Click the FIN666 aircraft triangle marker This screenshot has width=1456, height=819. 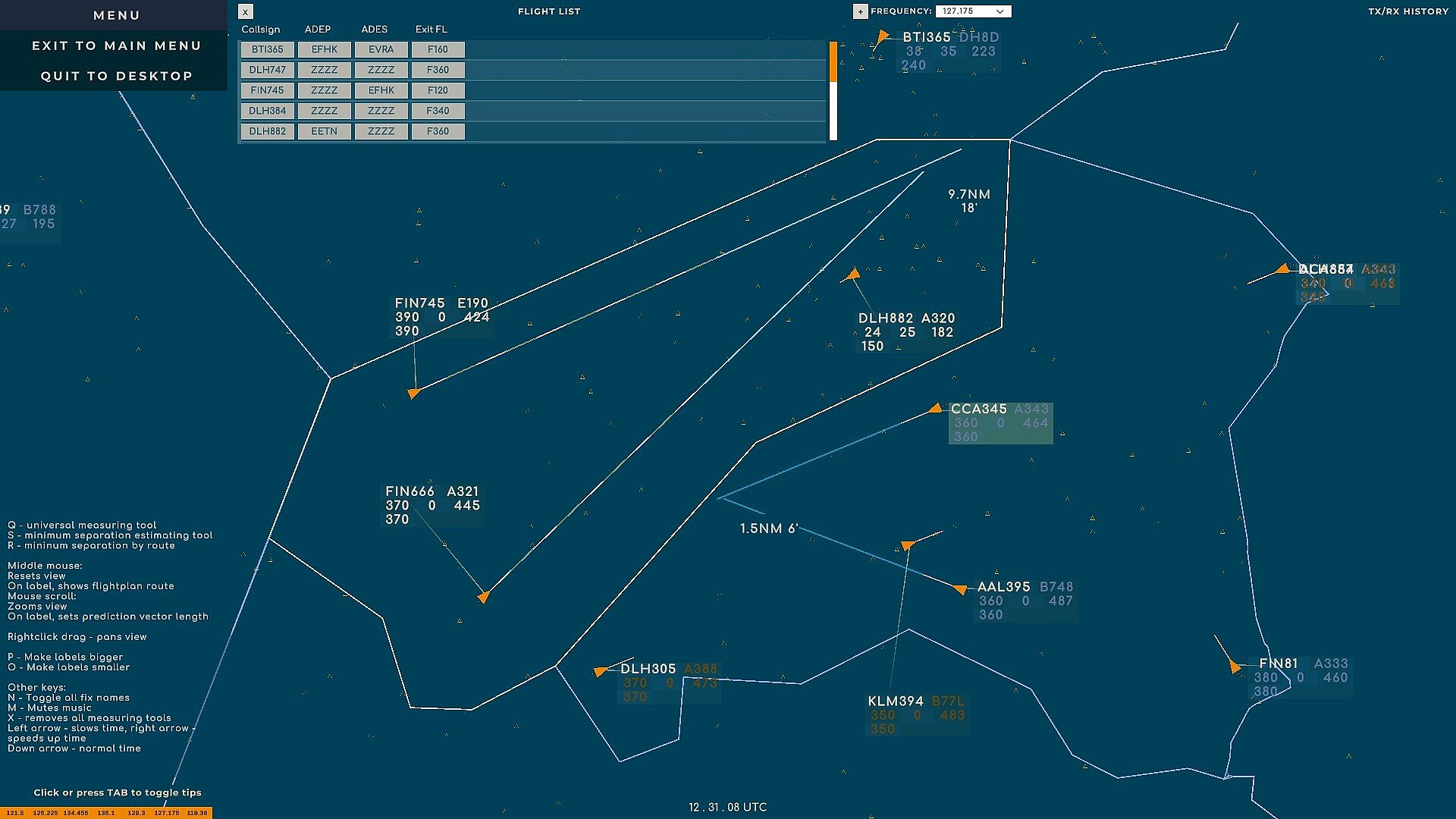pyautogui.click(x=483, y=598)
